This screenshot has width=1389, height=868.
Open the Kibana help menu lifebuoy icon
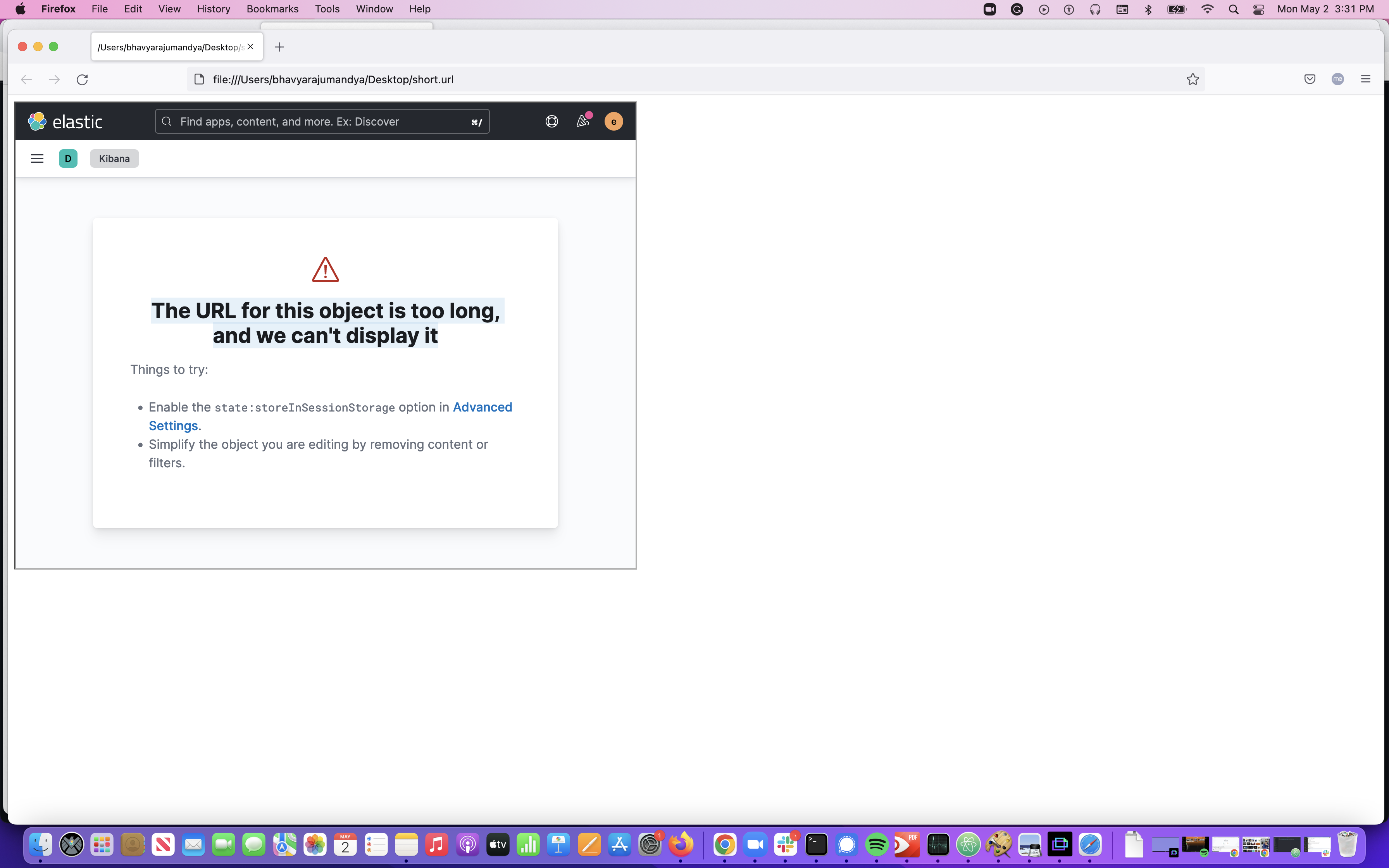point(551,122)
